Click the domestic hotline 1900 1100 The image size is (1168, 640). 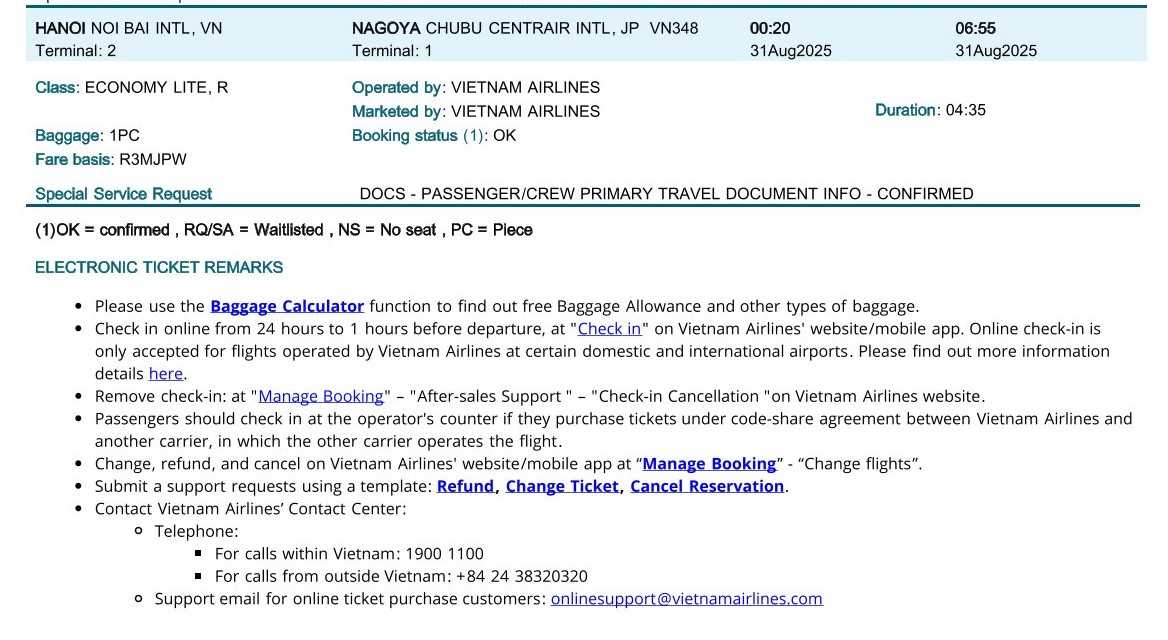[444, 553]
